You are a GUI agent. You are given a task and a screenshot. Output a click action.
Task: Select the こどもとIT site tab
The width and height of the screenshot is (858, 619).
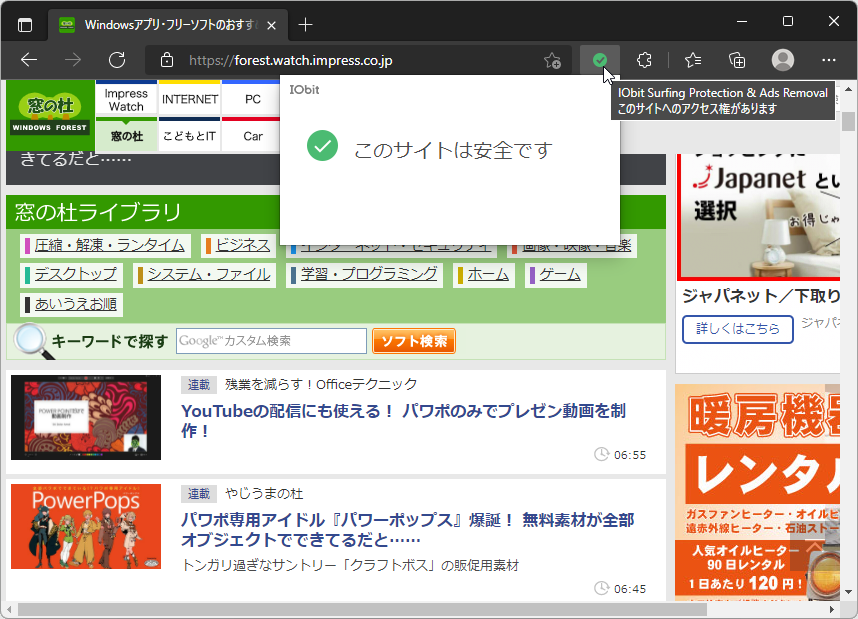click(189, 134)
